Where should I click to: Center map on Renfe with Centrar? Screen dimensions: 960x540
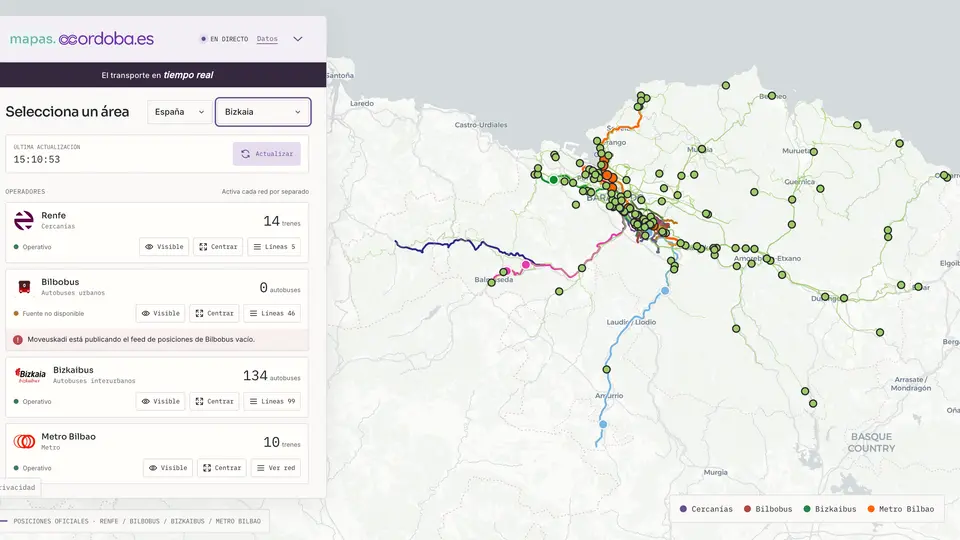(218, 247)
